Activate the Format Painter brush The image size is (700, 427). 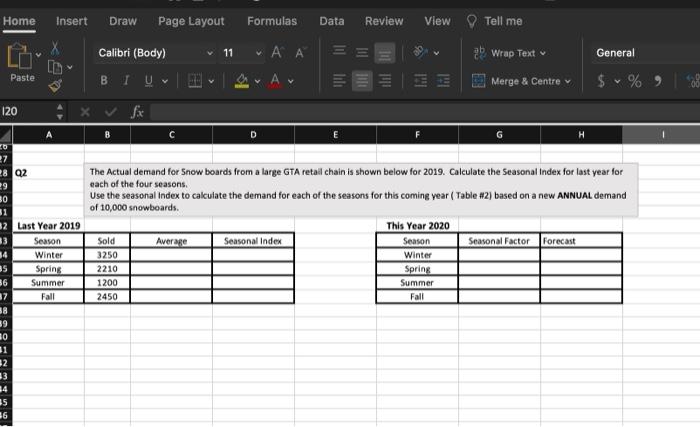coord(55,85)
